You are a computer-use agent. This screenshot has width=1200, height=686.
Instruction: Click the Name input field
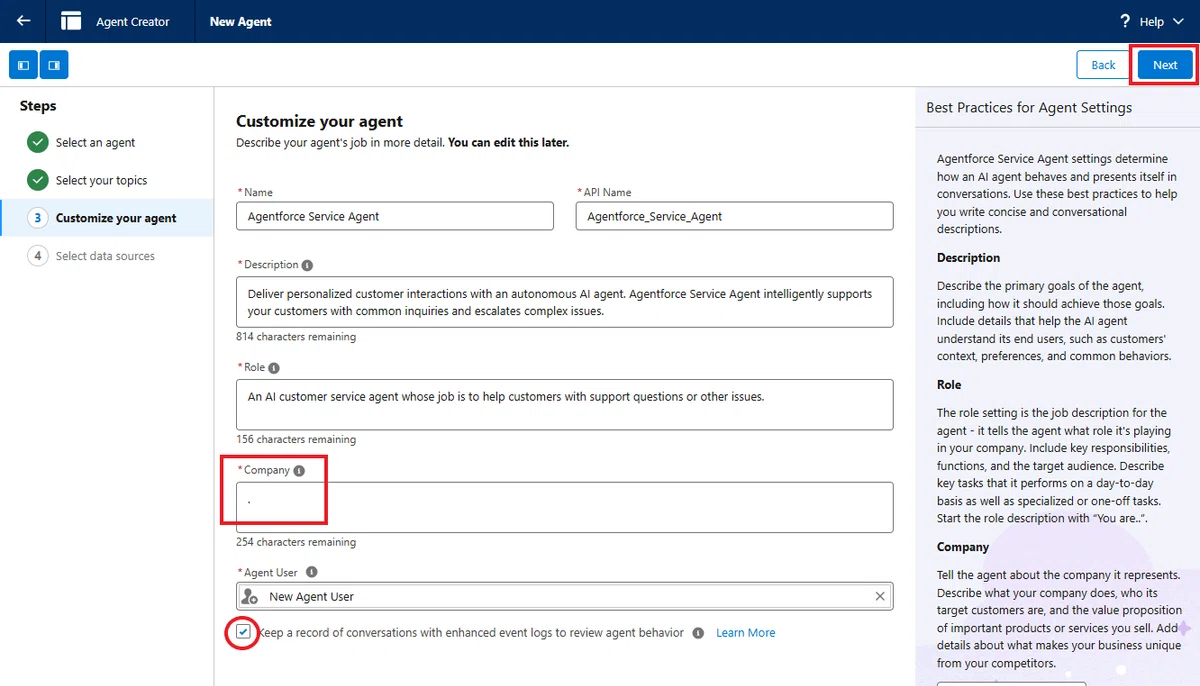click(395, 216)
